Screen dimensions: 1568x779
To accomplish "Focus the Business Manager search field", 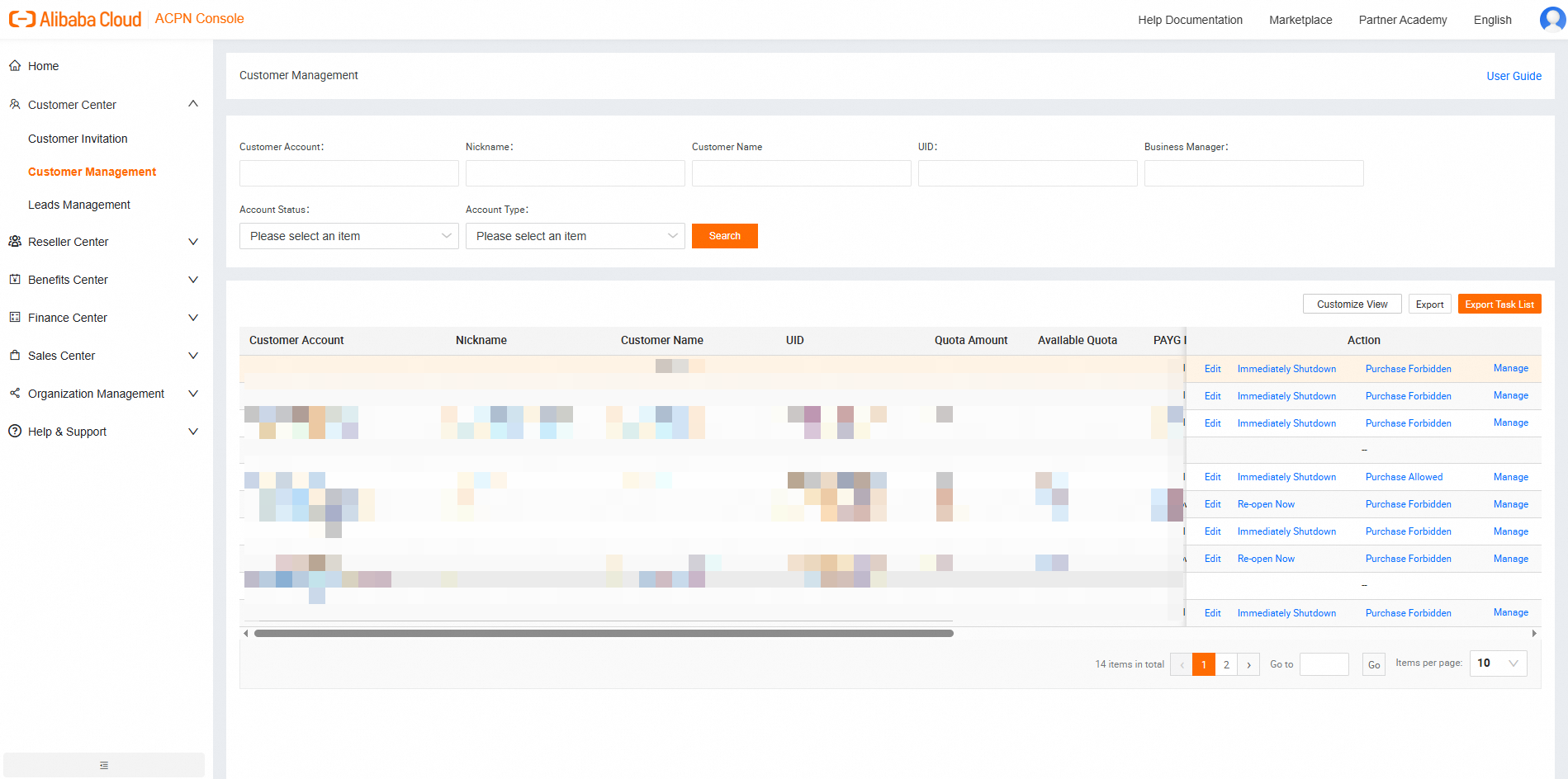I will (x=1254, y=173).
